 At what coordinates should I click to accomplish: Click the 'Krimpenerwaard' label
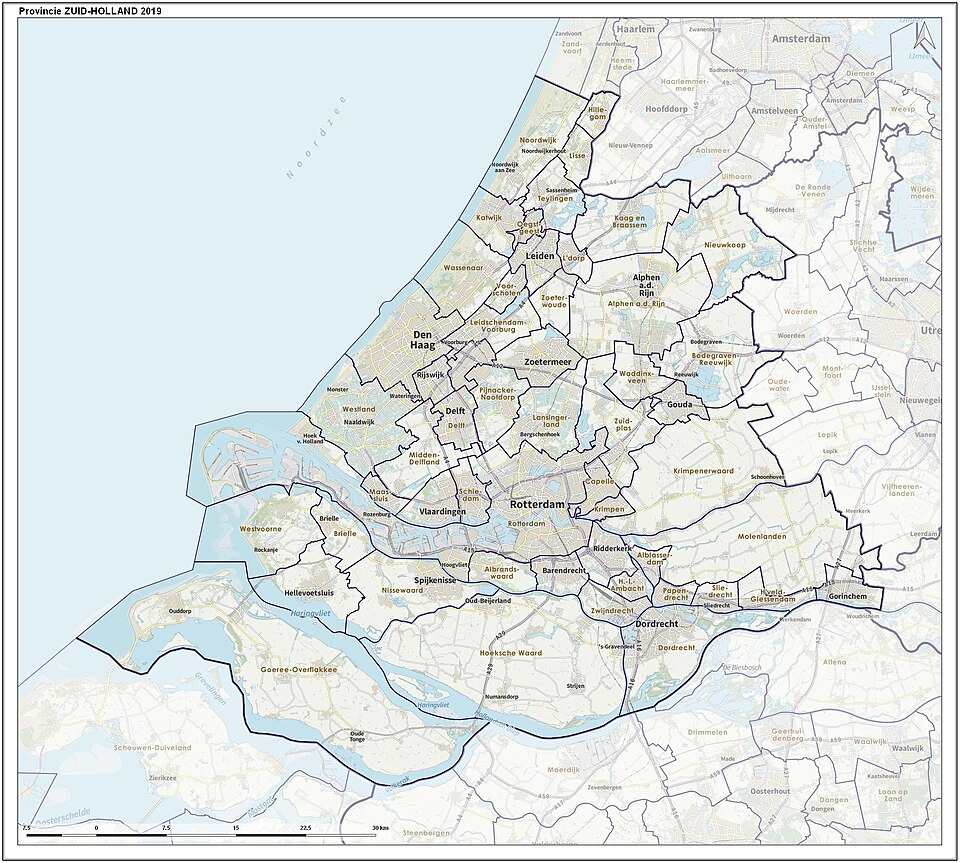(x=703, y=471)
